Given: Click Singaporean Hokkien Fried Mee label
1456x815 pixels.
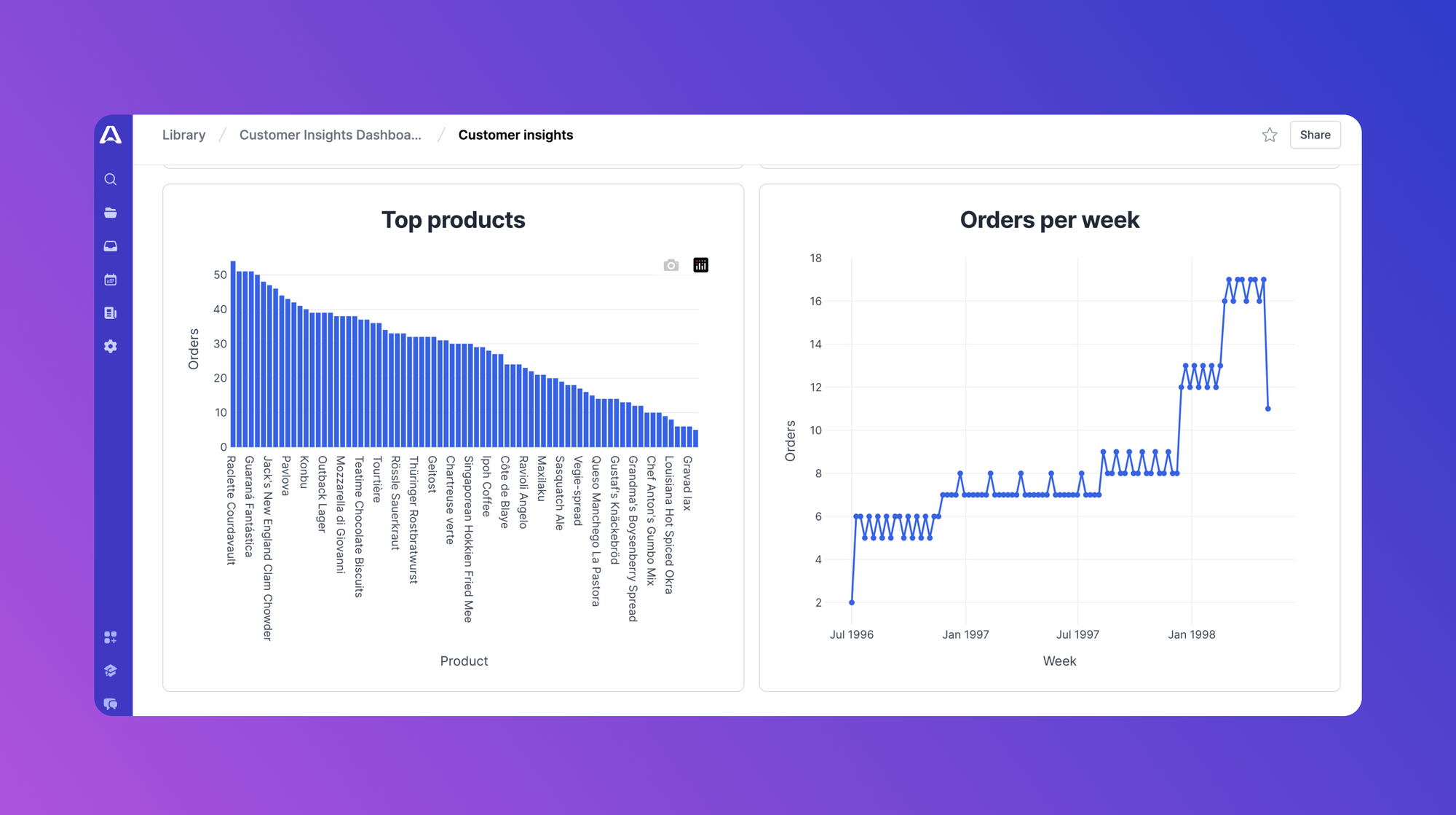Looking at the screenshot, I should 468,539.
